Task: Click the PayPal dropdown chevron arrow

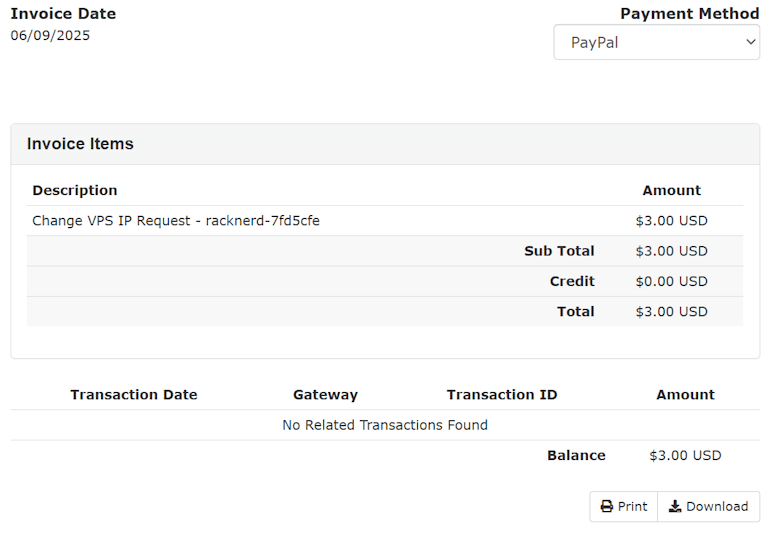Action: [x=751, y=42]
